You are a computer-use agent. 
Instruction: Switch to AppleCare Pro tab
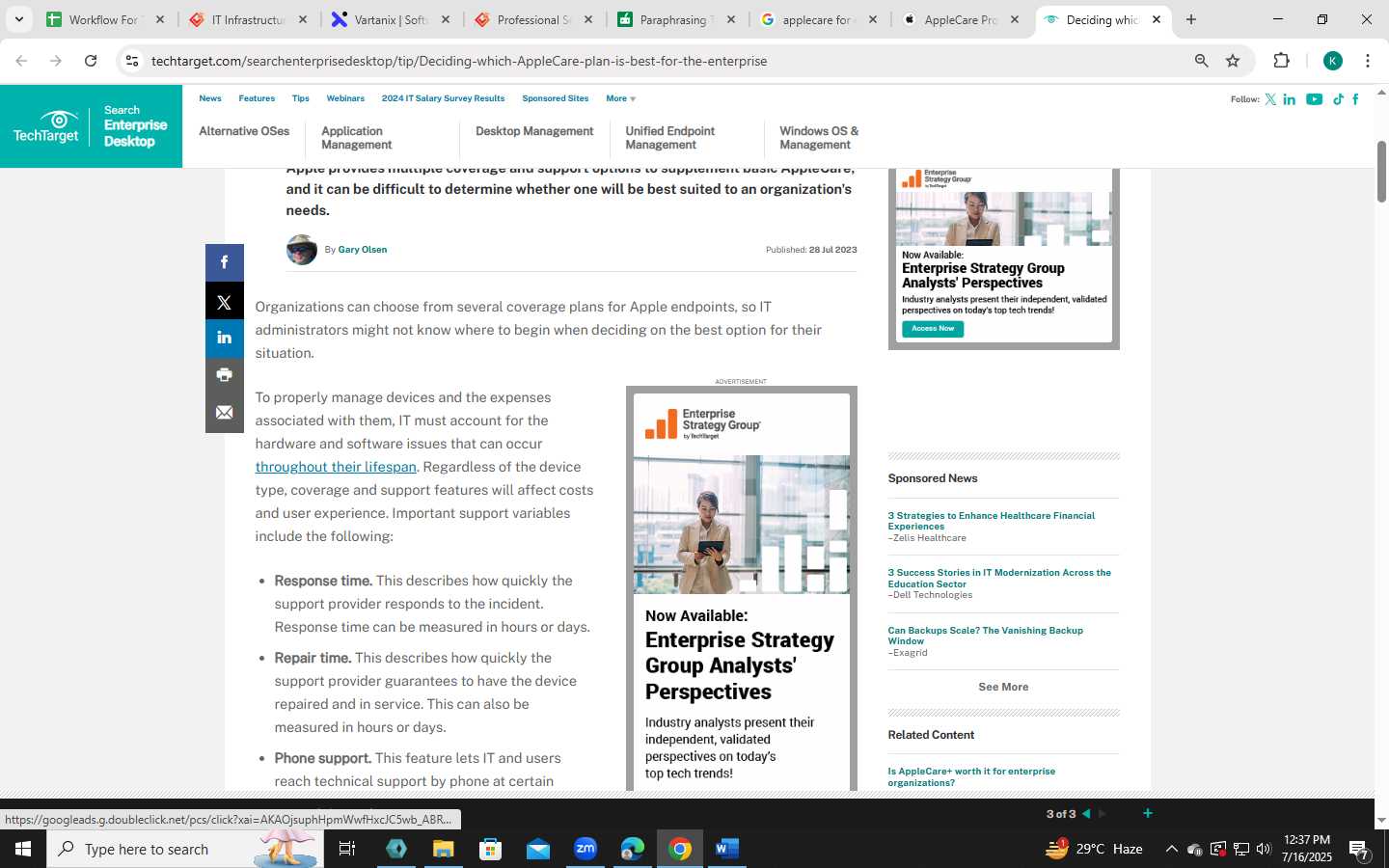click(x=961, y=19)
